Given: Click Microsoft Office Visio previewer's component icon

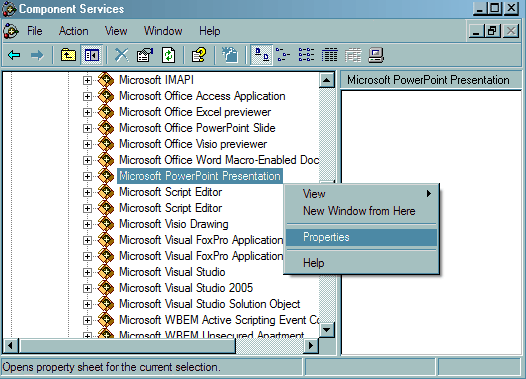Looking at the screenshot, I should [x=106, y=144].
